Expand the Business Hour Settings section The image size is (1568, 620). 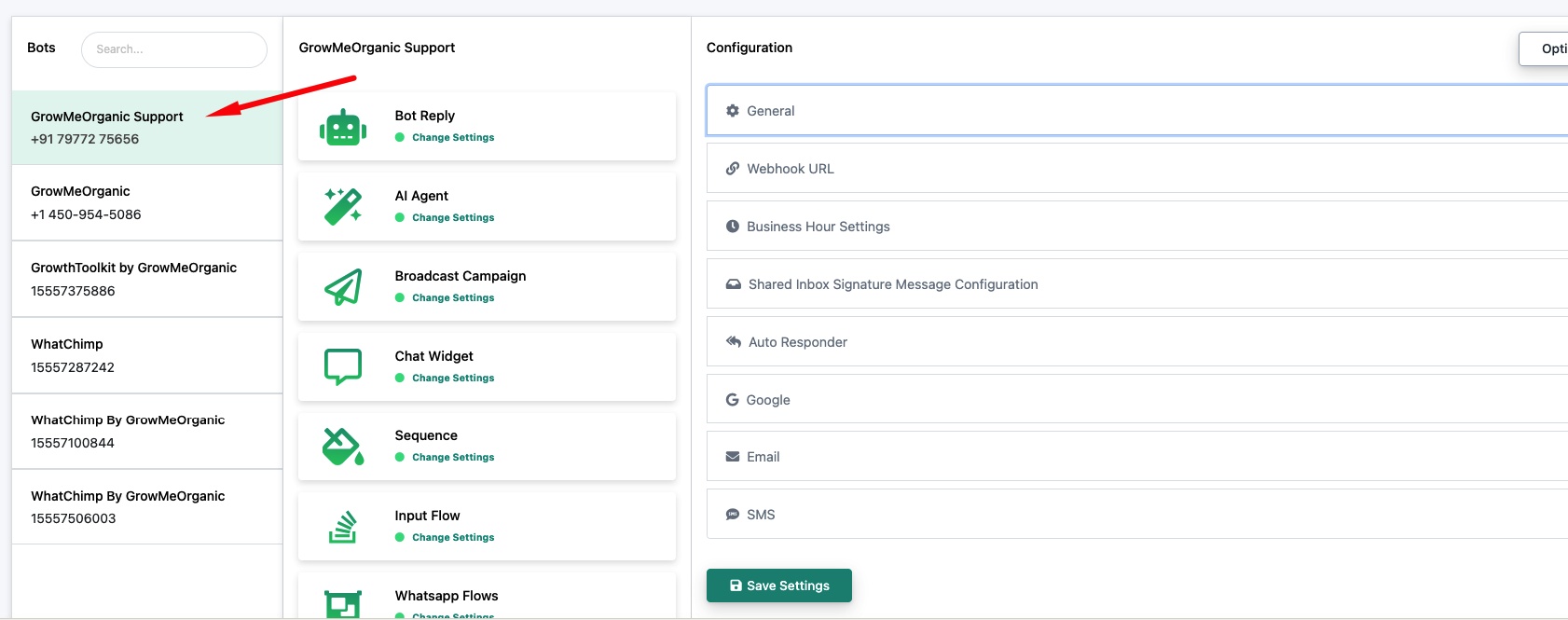click(x=1137, y=227)
